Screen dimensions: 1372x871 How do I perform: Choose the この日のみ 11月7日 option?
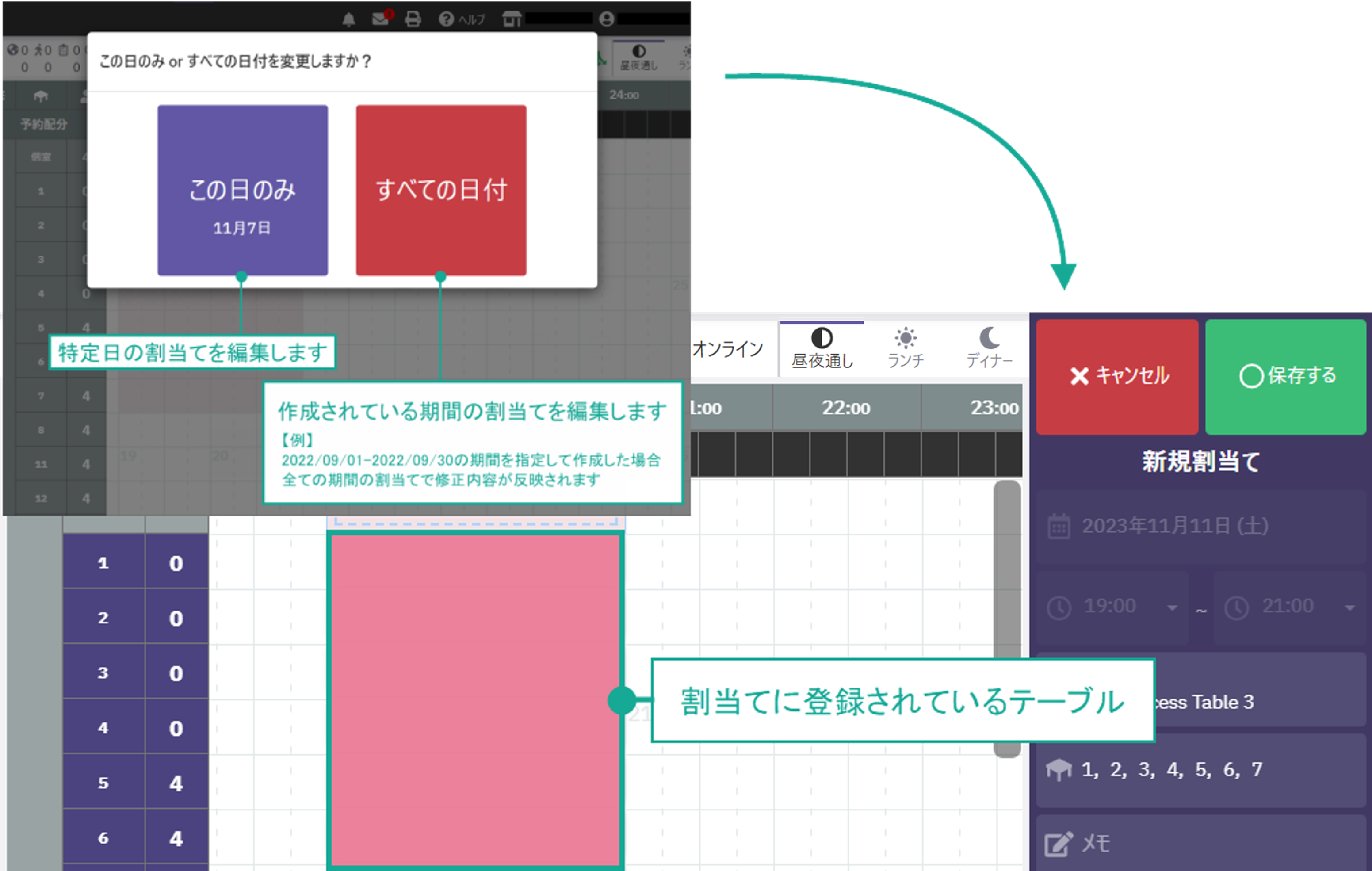pyautogui.click(x=242, y=190)
